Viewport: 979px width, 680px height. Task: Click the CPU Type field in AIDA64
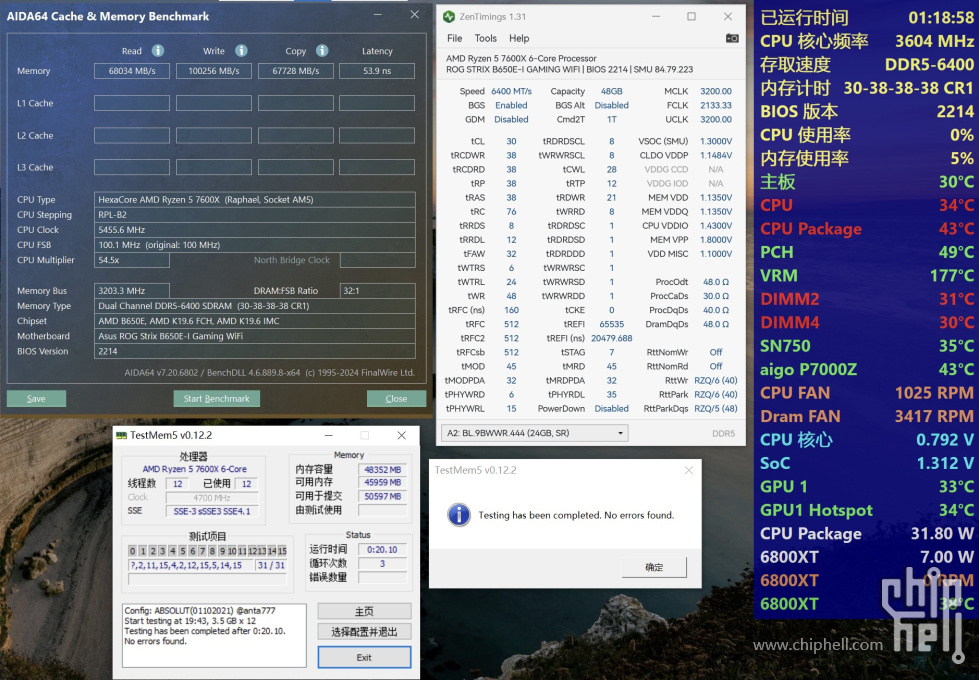tap(255, 200)
